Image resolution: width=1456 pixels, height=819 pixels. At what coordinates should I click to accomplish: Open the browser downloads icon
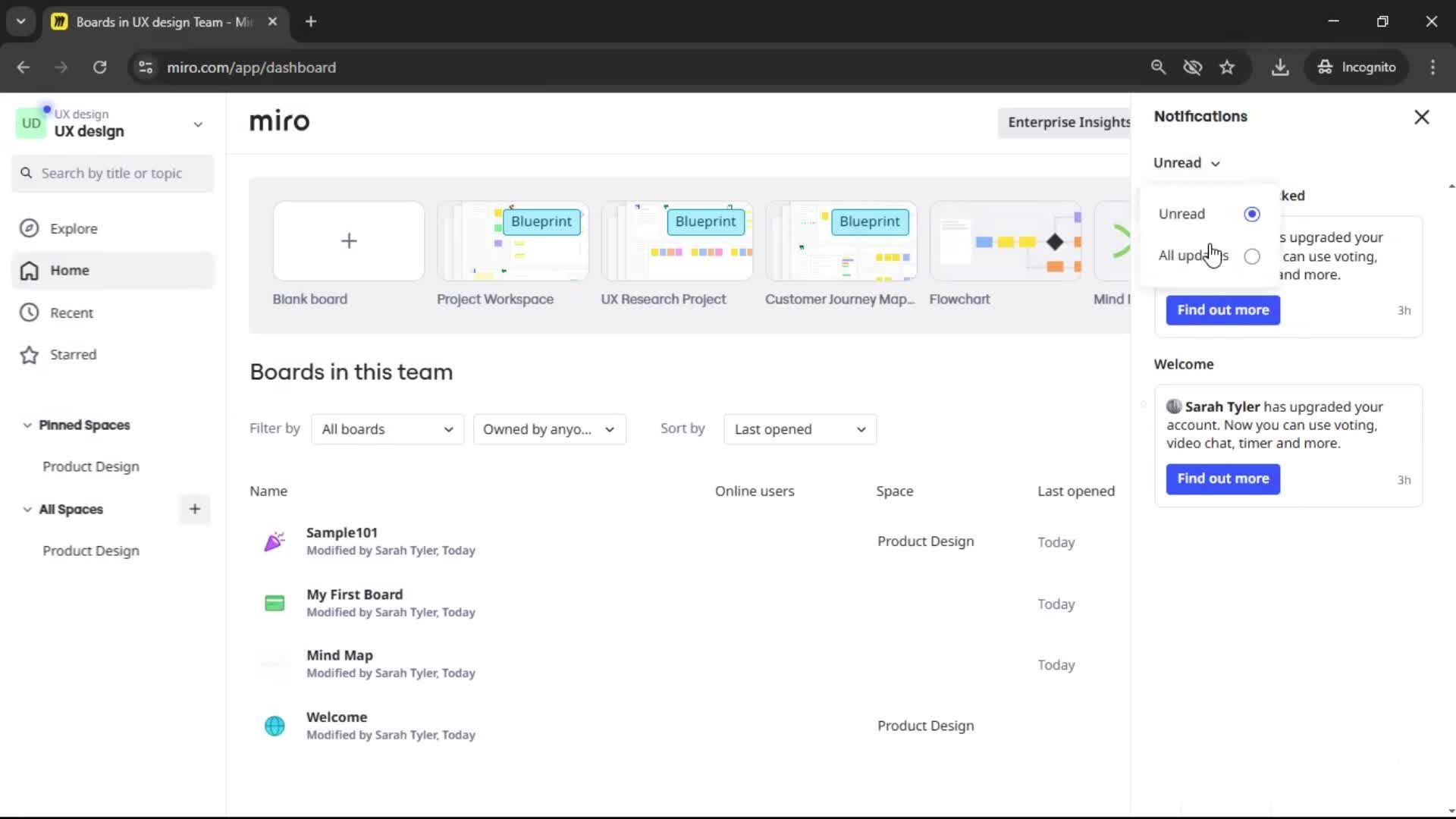click(1280, 67)
